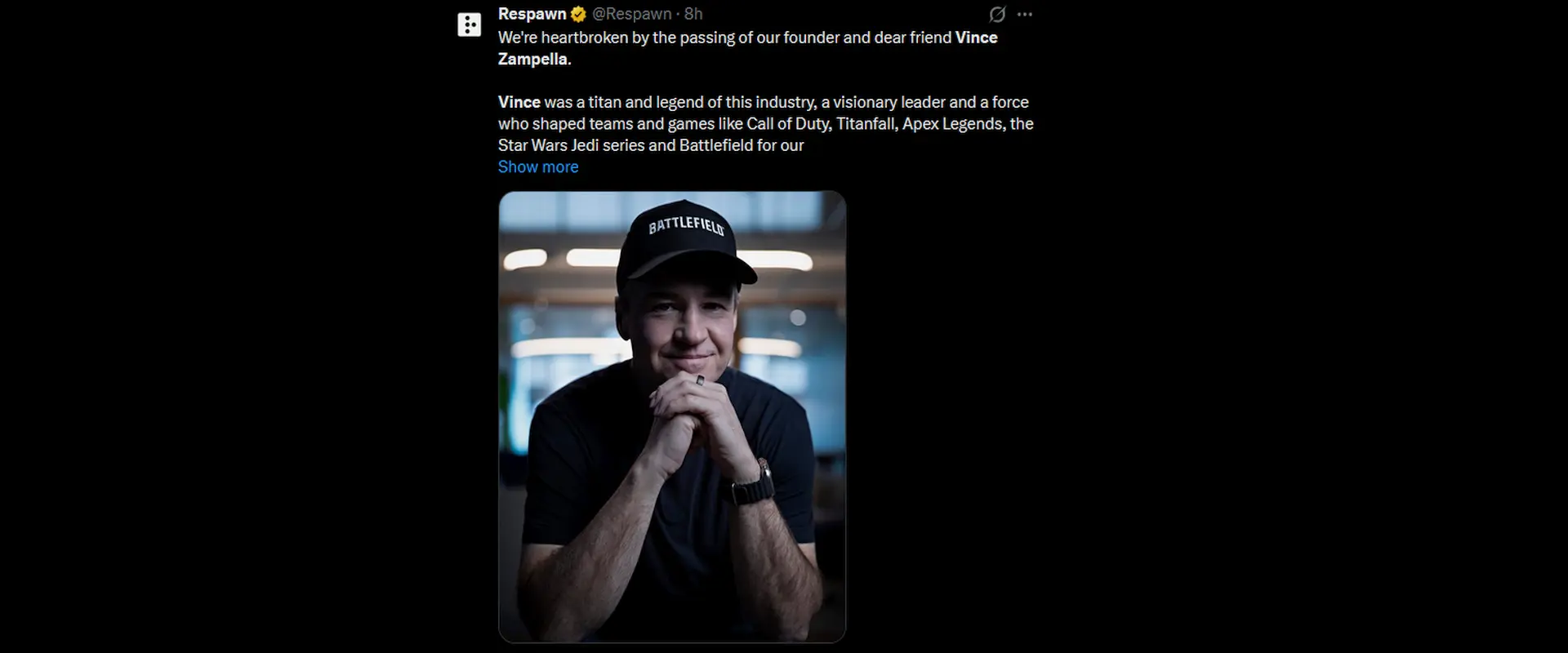Screen dimensions: 1568x653
Task: Open the Respawn profile avatar
Action: tap(469, 24)
